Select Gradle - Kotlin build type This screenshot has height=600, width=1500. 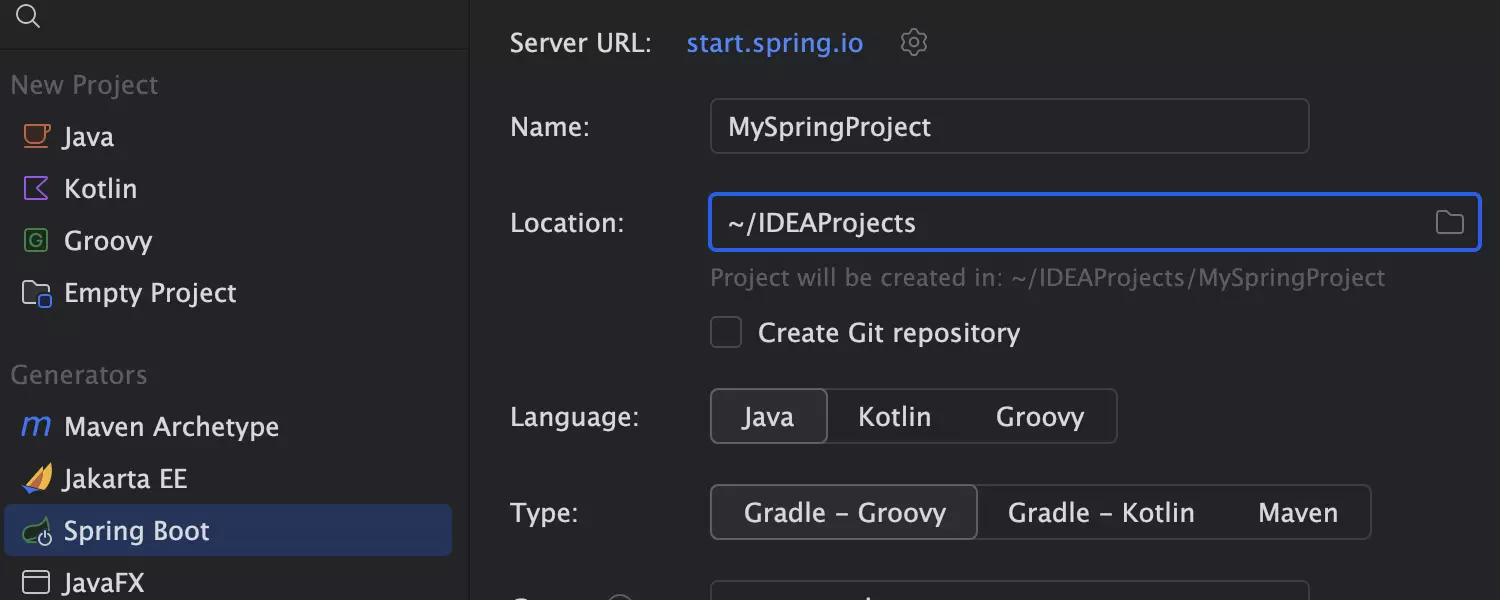click(x=1100, y=513)
